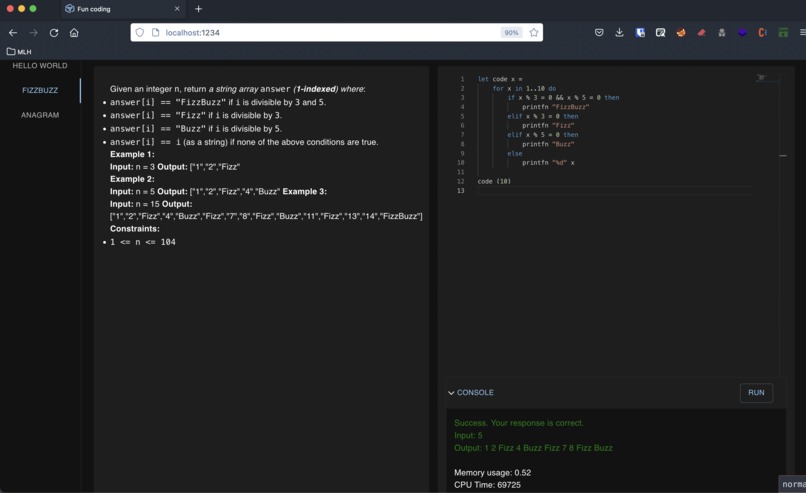
Task: Go back with the browser back arrow
Action: point(13,32)
